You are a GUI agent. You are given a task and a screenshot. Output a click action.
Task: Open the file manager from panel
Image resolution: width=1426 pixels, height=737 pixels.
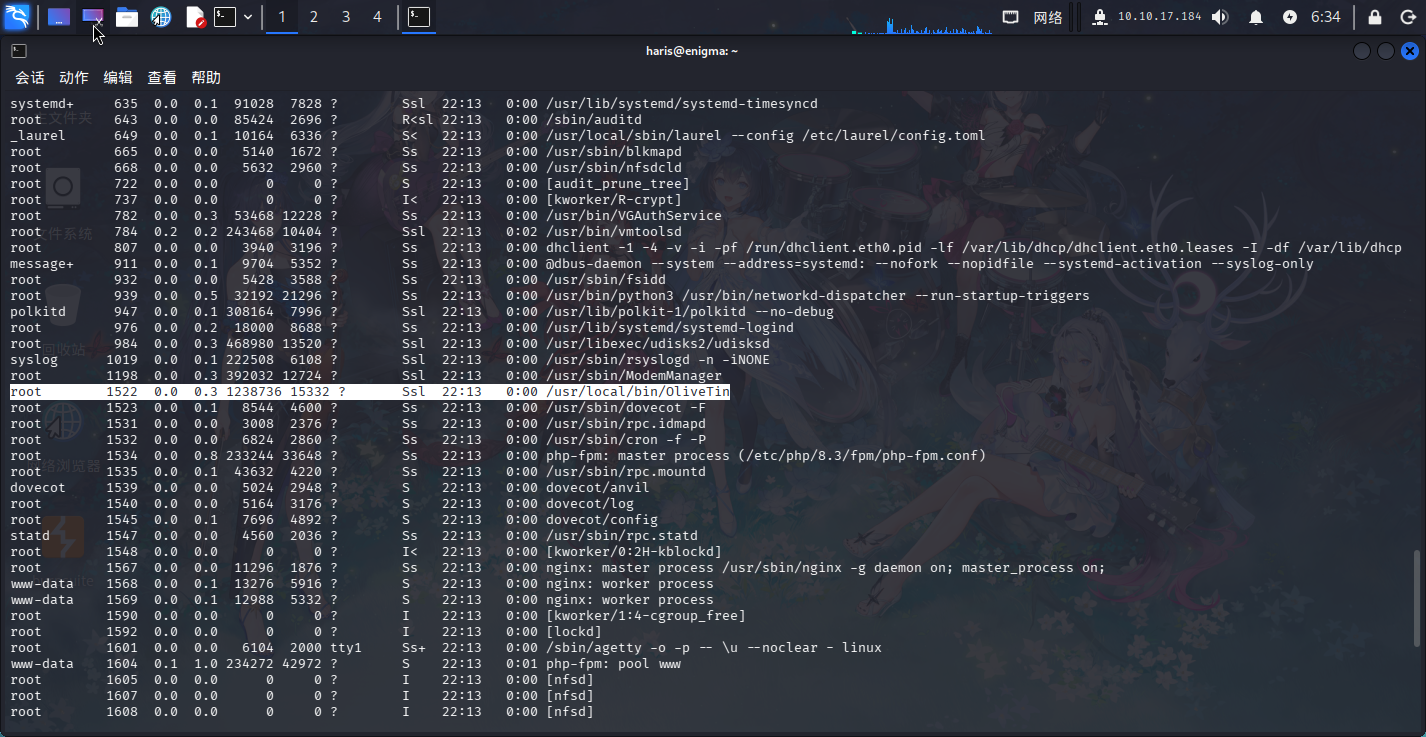coord(127,17)
